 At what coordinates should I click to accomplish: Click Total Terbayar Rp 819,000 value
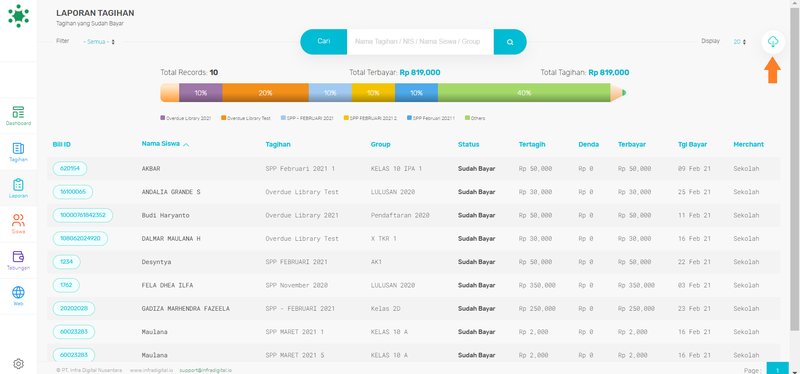(x=420, y=72)
